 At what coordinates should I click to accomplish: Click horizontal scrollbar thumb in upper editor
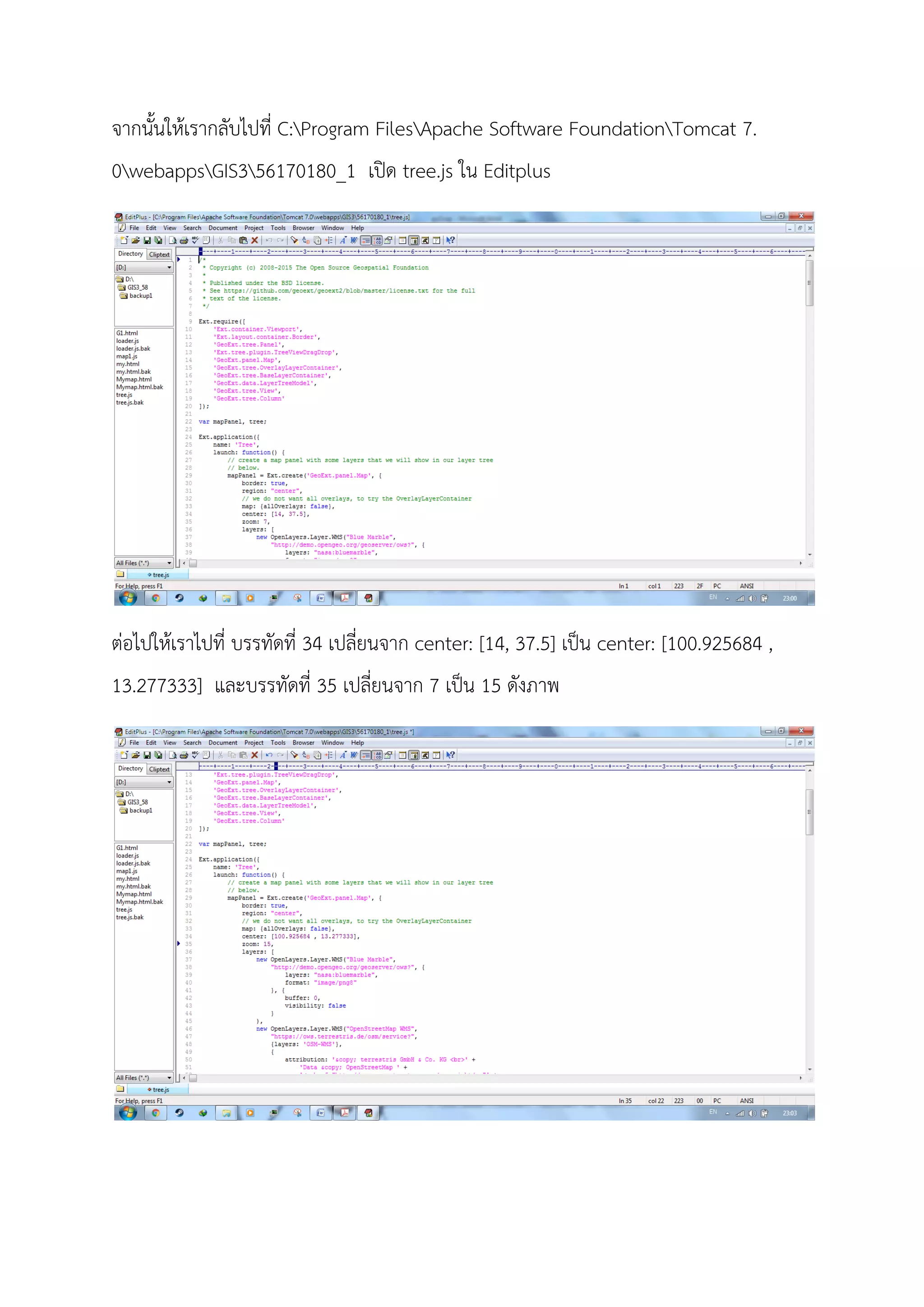193,563
